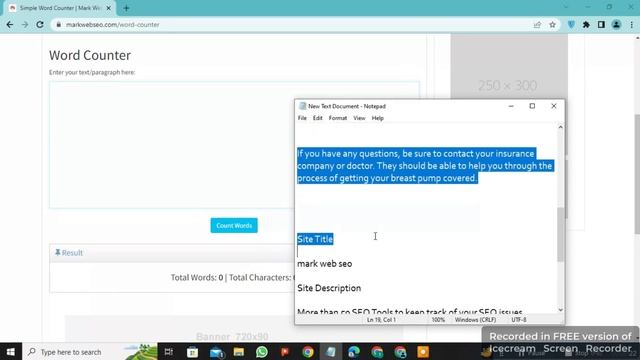Close the Simple Word Counter tab
Image resolution: width=640 pixels, height=360 pixels.
(x=109, y=8)
